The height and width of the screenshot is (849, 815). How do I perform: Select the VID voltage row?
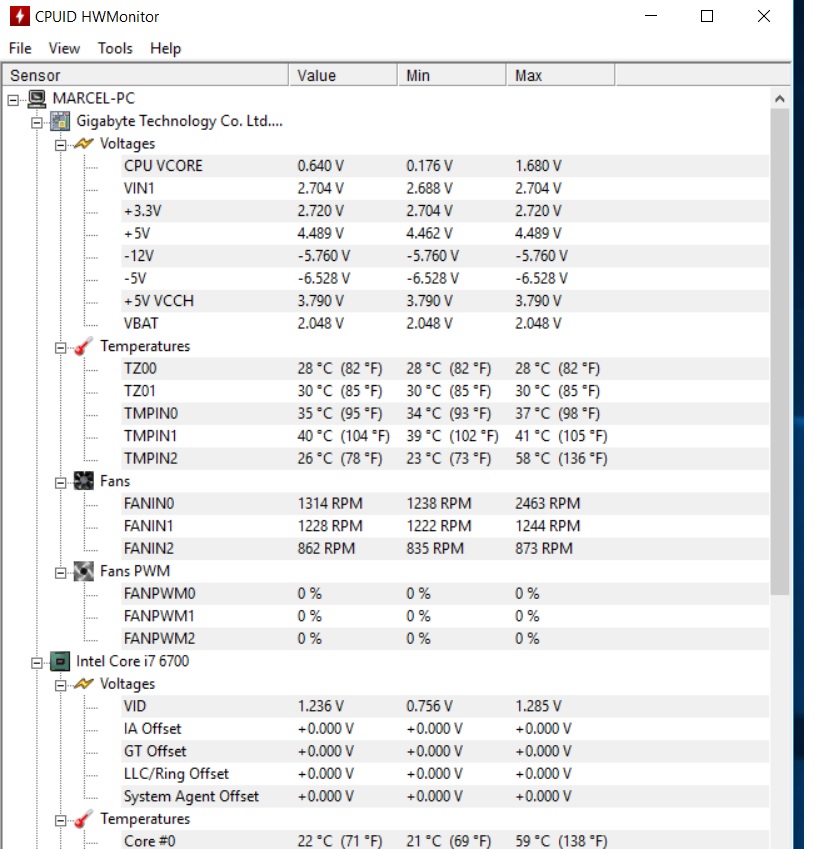(x=445, y=707)
